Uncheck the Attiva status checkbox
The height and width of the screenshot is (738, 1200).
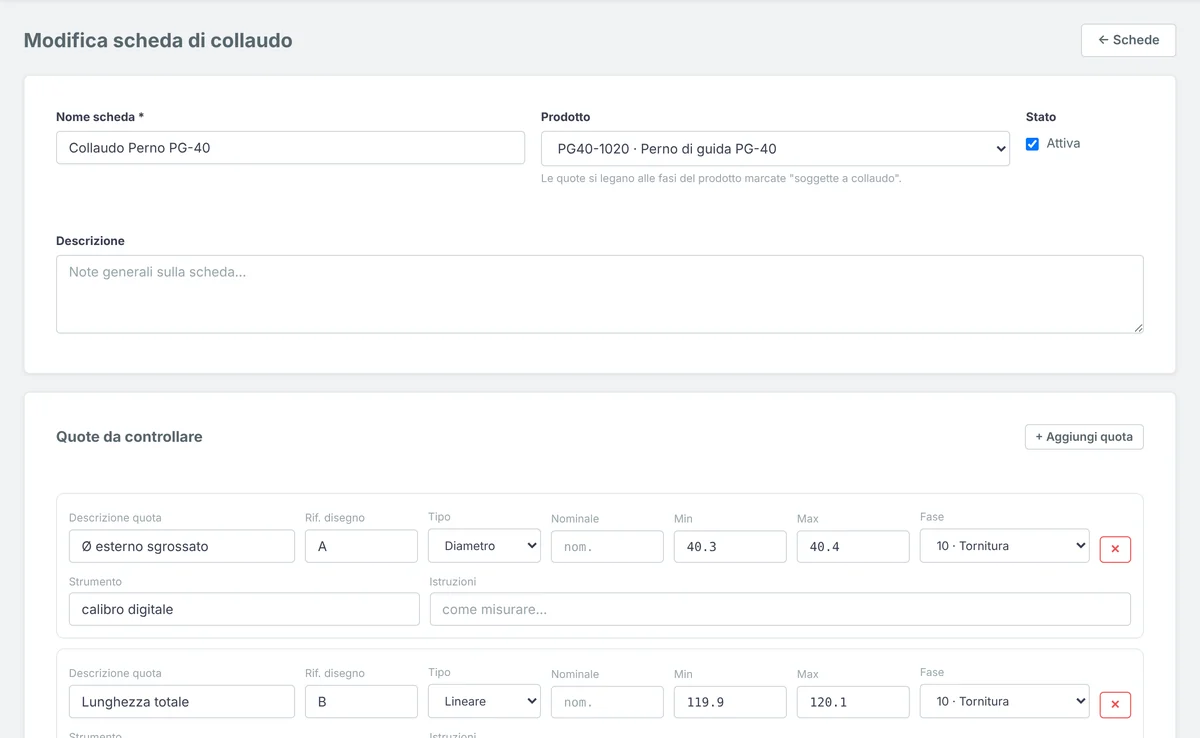point(1032,144)
